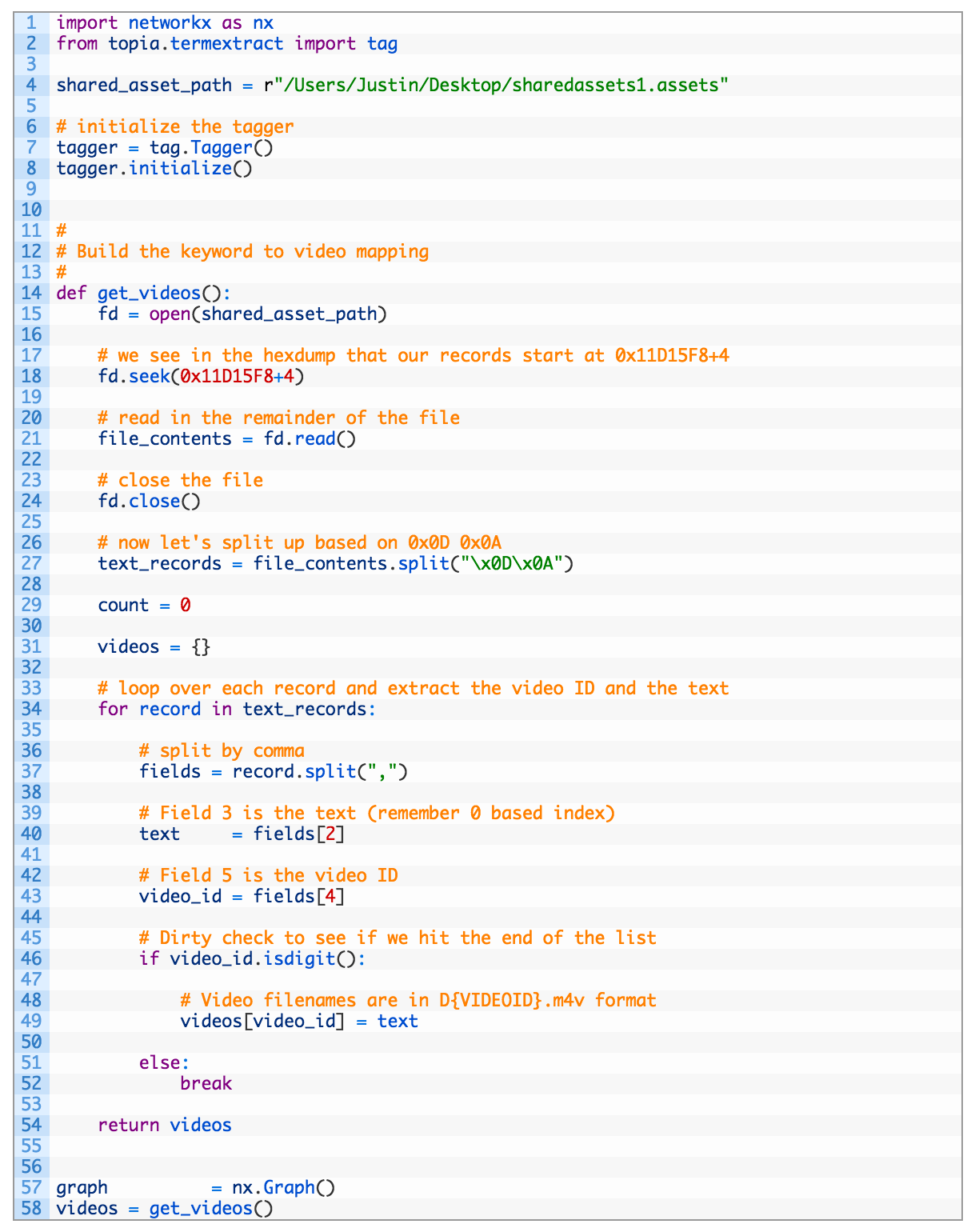Click the 'break' statement
This screenshot has width=971, height=1232.
206,1083
